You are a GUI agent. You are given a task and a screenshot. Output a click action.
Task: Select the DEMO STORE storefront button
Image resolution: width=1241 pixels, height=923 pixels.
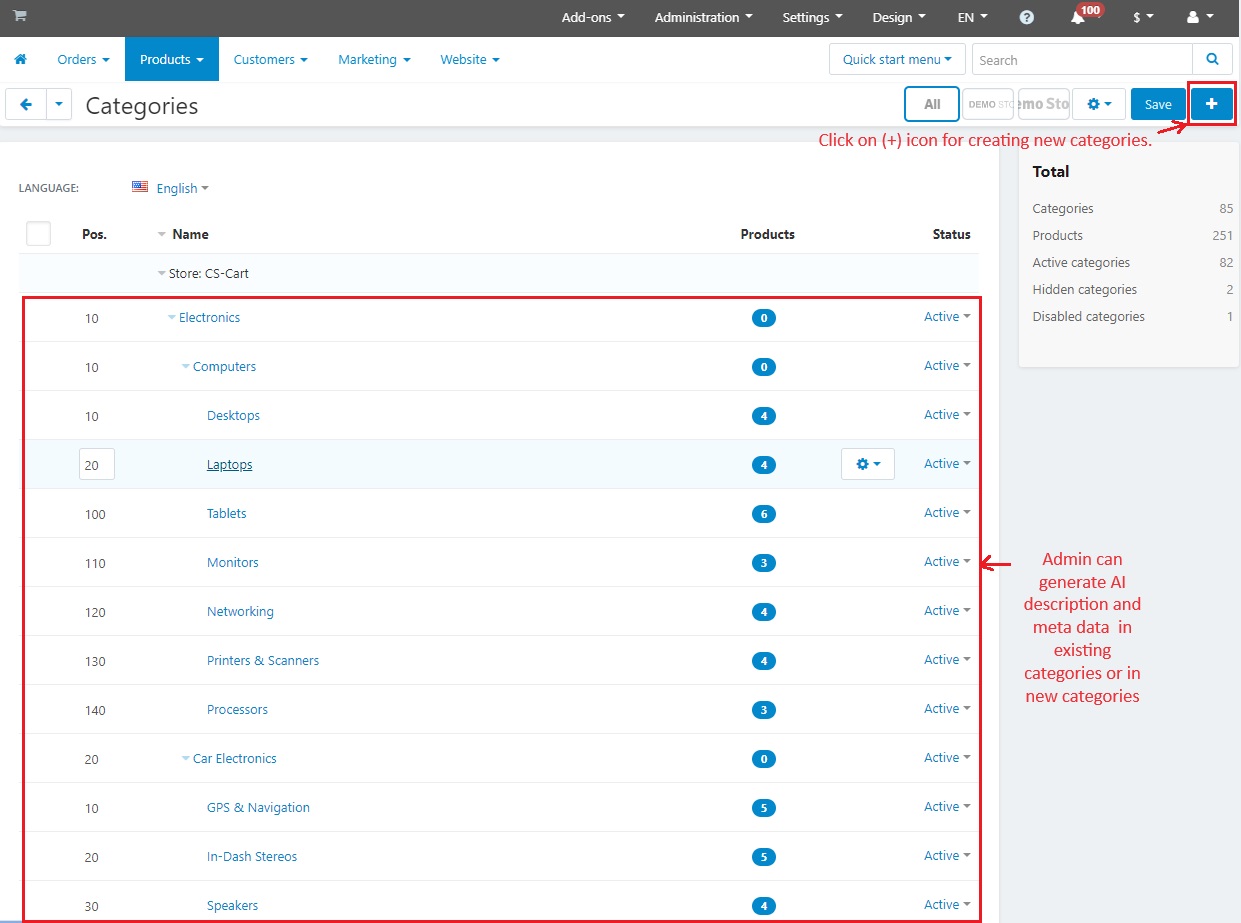pos(988,104)
